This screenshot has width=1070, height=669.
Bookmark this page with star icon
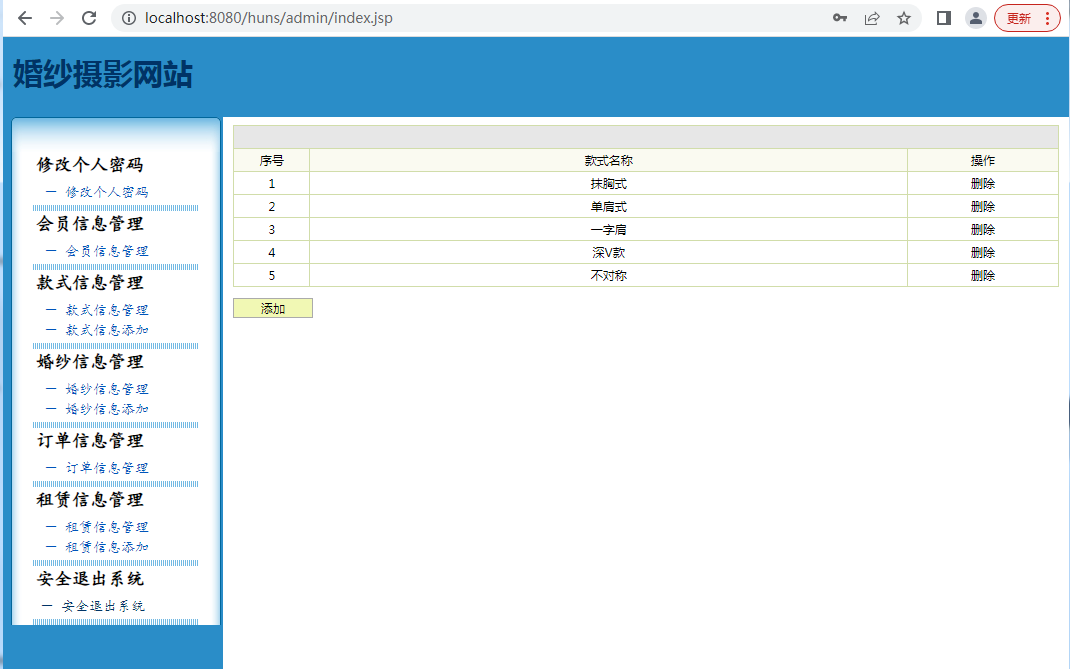click(904, 18)
